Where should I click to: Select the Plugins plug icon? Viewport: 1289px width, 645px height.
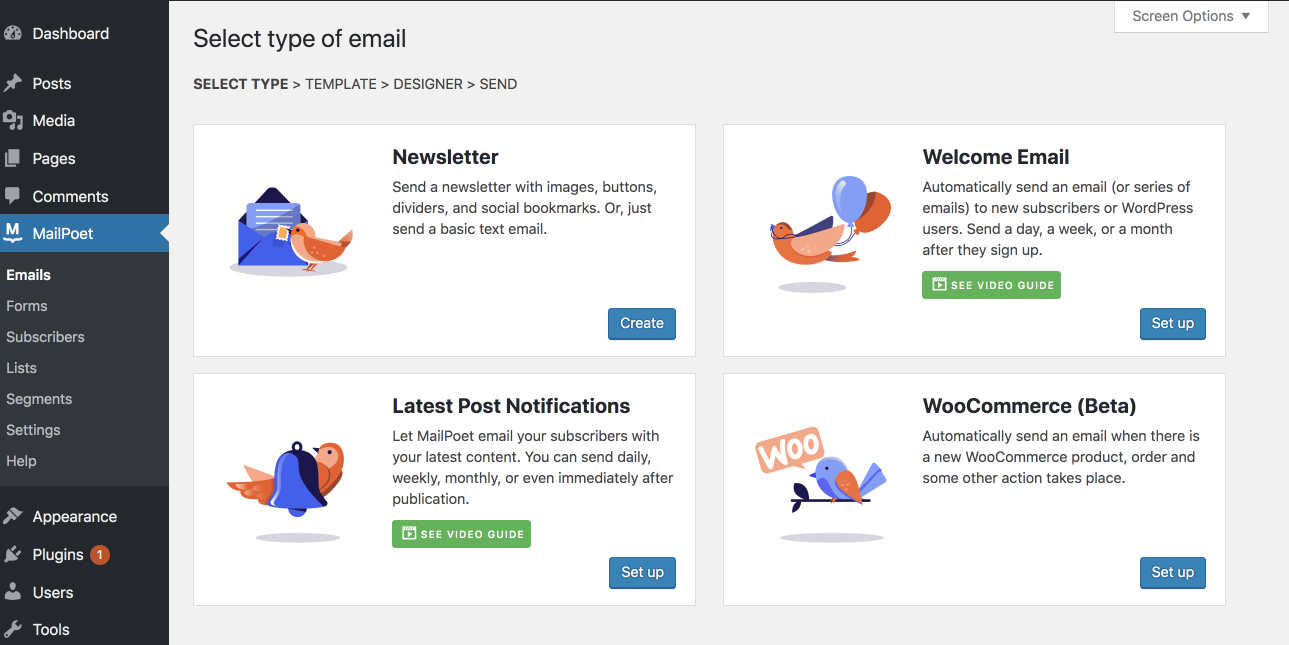coord(16,554)
